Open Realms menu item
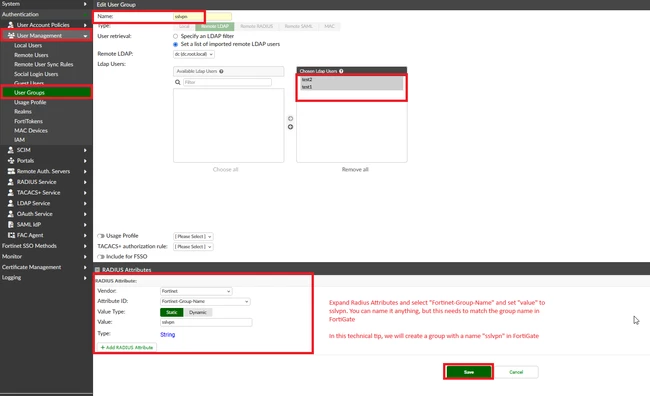The height and width of the screenshot is (396, 650). pos(23,112)
